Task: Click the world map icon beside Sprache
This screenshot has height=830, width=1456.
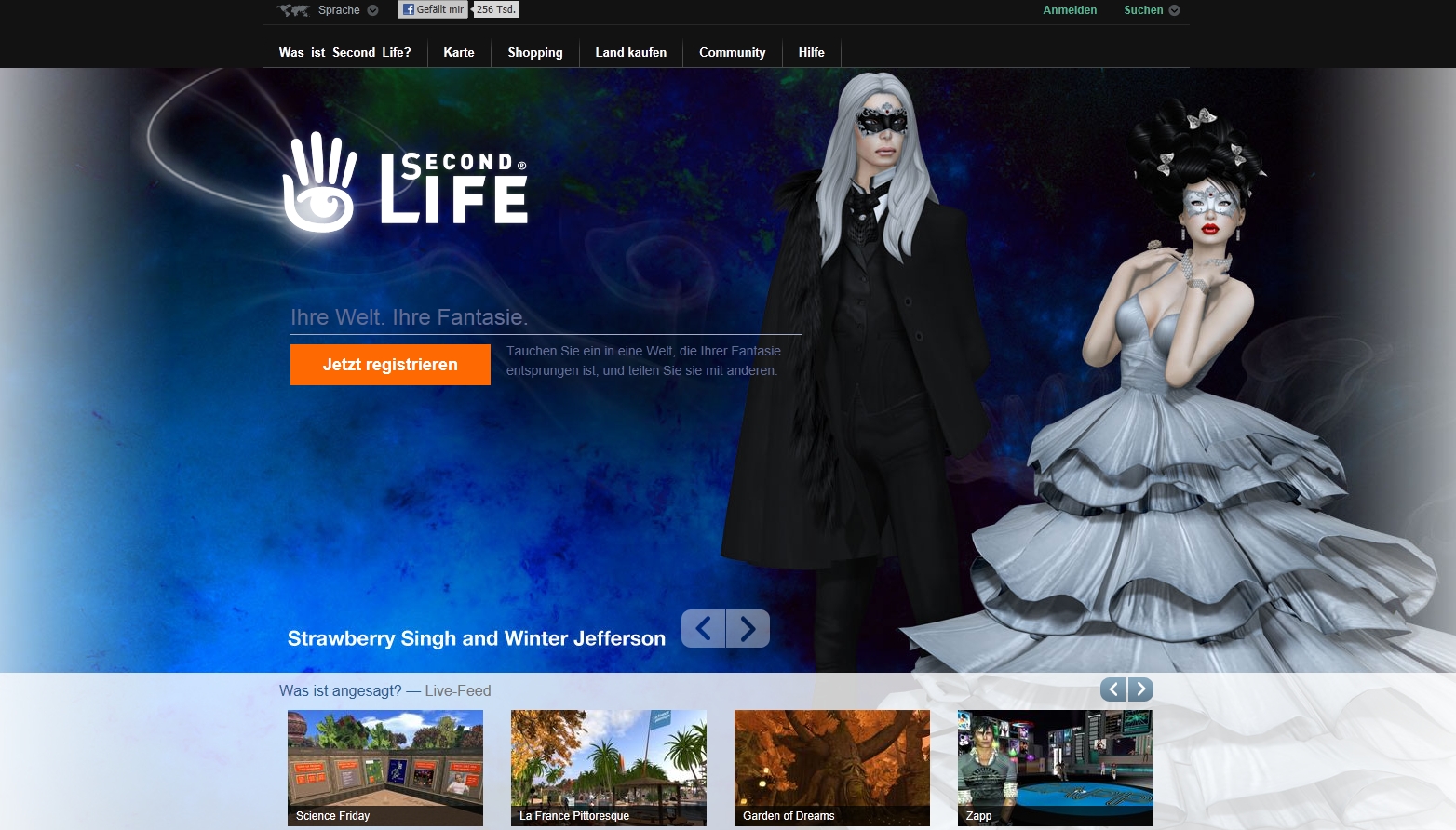Action: click(x=291, y=9)
